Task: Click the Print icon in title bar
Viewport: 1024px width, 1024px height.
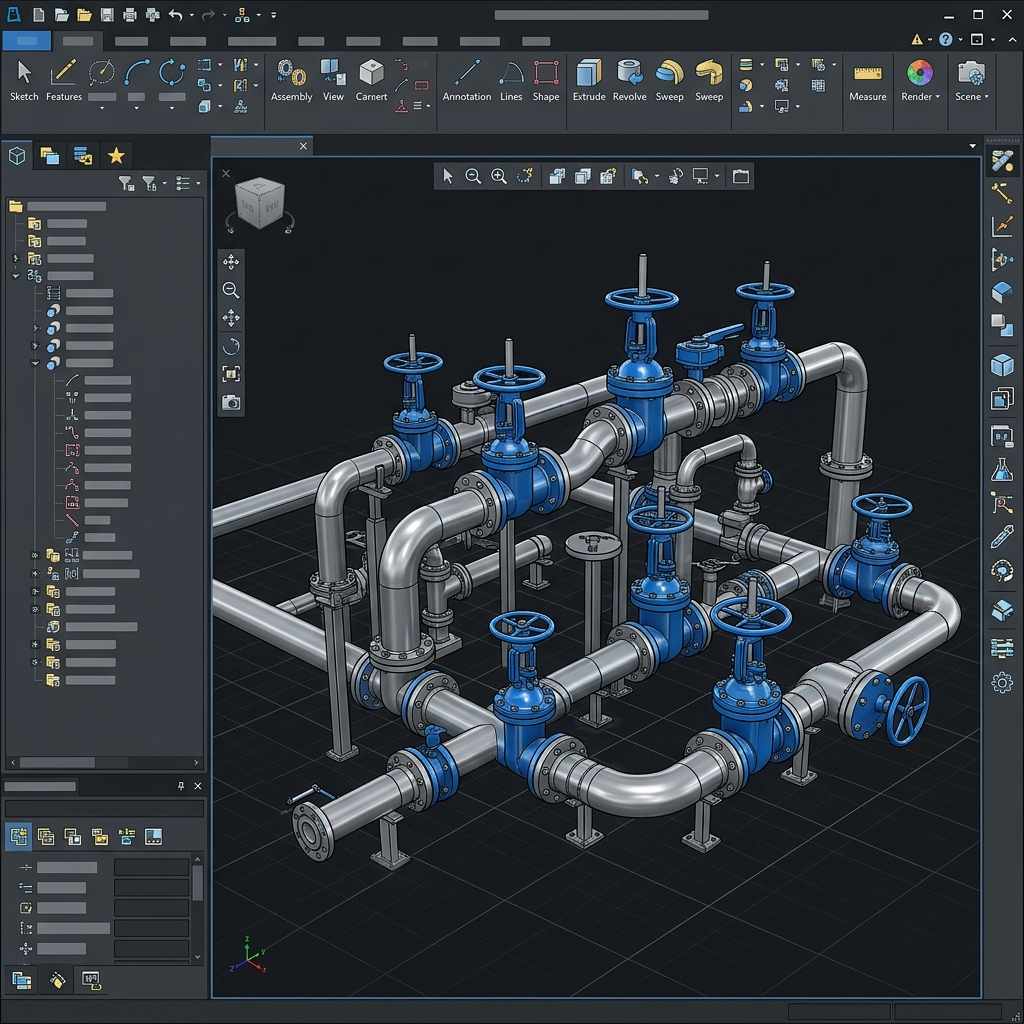Action: [x=130, y=14]
